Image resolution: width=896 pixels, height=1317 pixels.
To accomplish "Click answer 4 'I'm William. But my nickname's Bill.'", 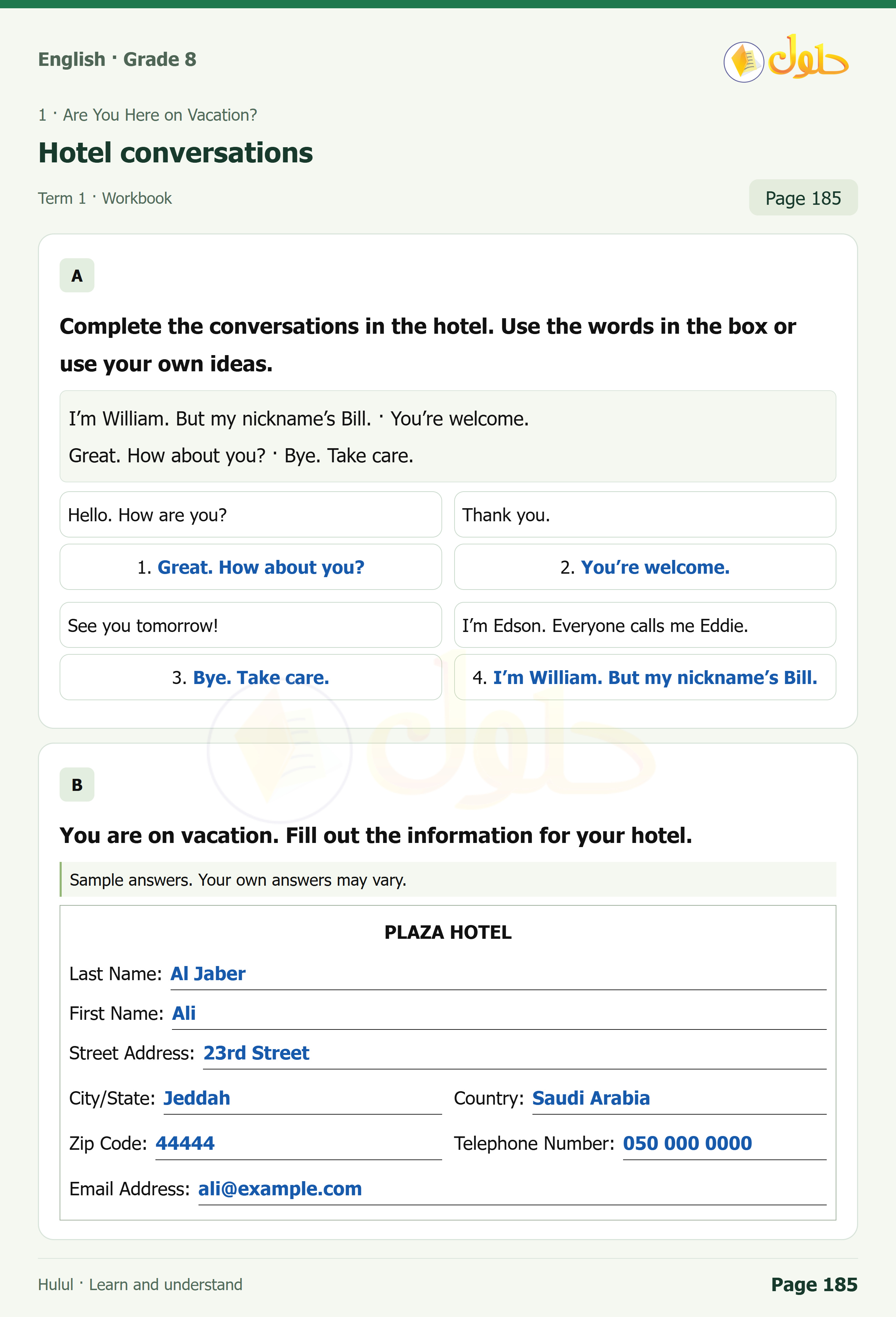I will pyautogui.click(x=645, y=677).
